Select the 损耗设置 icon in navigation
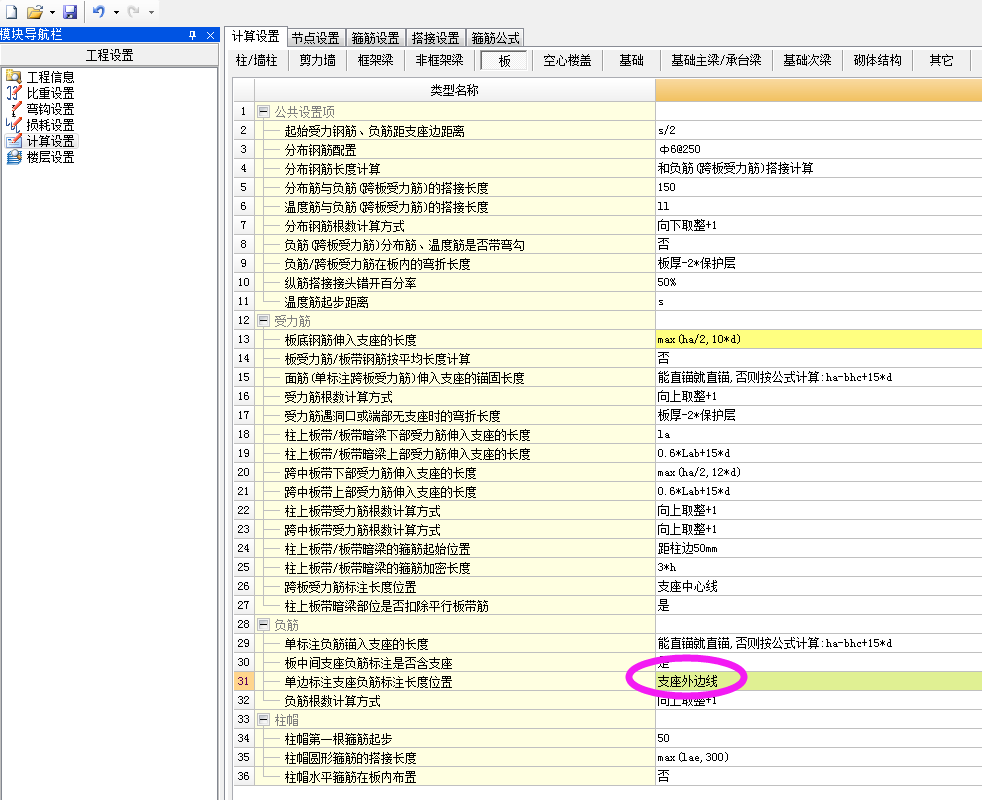Screen dimensions: 982x800 point(14,125)
